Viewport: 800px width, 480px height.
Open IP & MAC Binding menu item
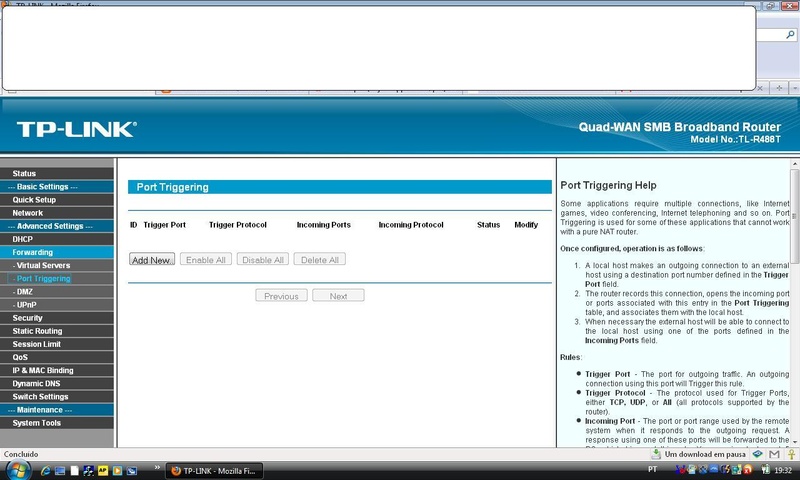pos(57,370)
